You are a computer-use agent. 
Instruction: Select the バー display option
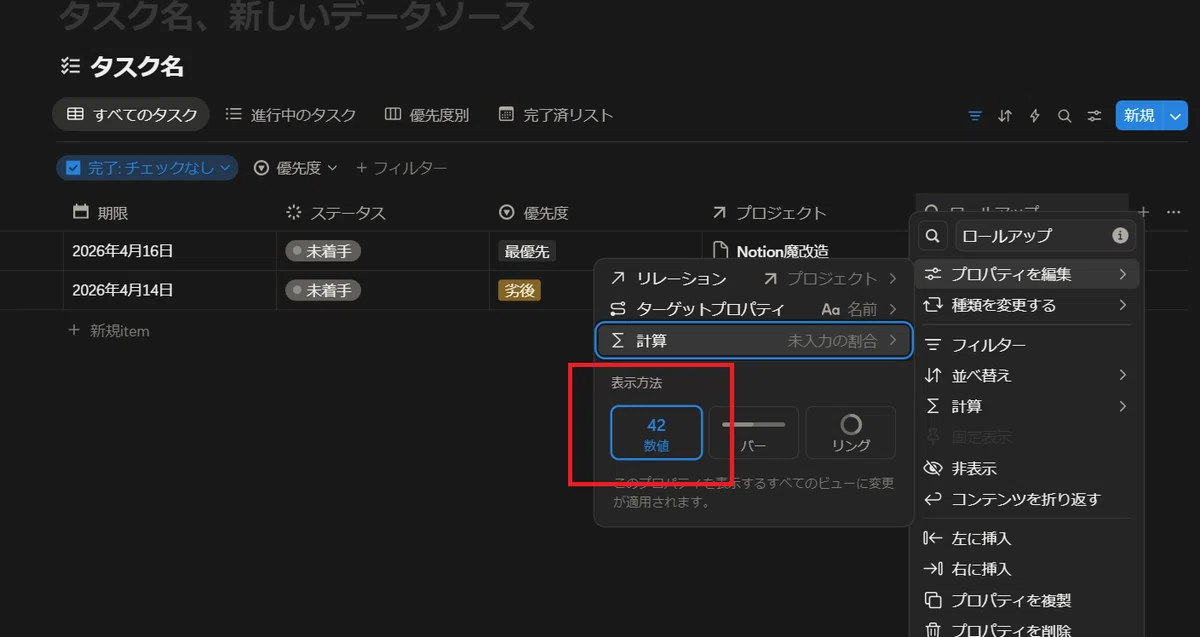(x=753, y=433)
